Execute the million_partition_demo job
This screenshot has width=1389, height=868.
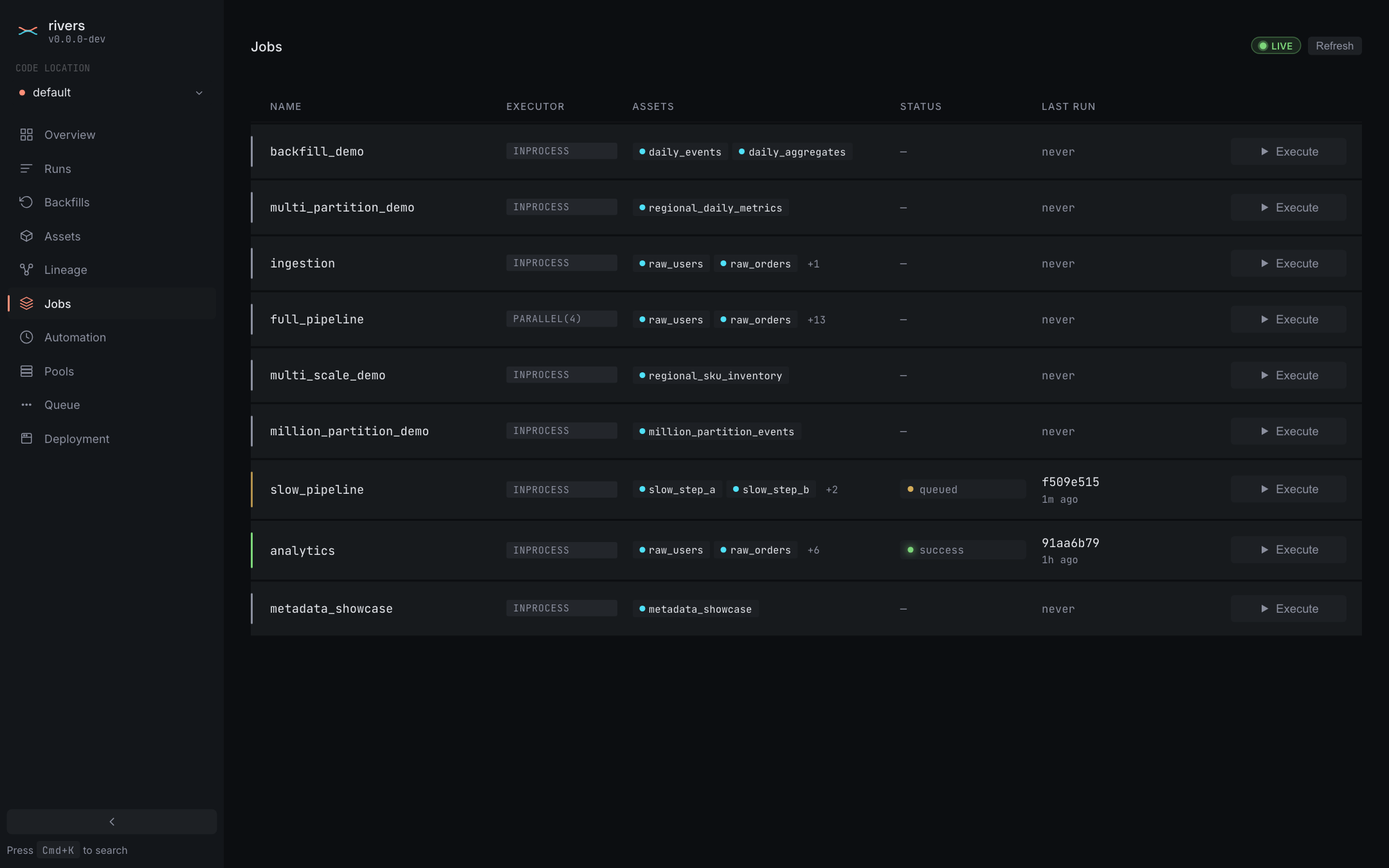tap(1288, 431)
